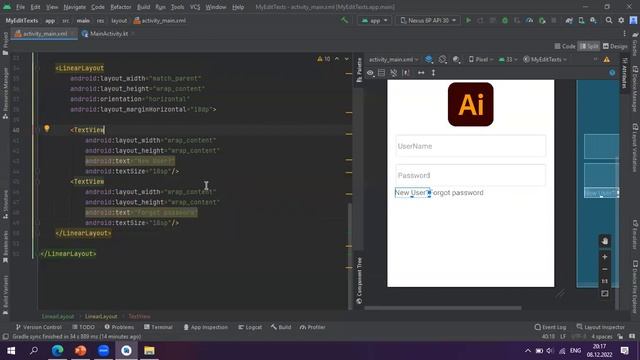Click the expand horizontally arrow icon
Viewport: 640px width, 360px height.
click(x=421, y=73)
